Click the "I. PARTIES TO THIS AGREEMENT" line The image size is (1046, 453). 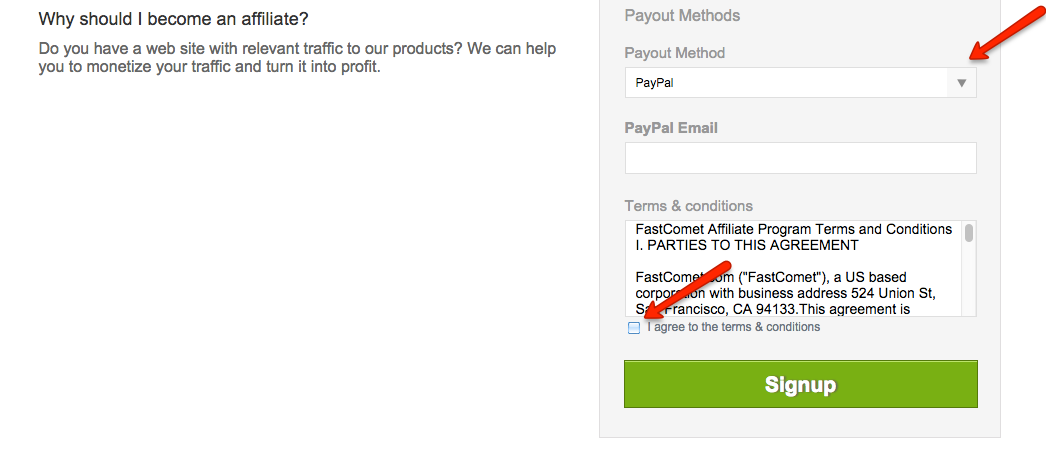coord(746,245)
